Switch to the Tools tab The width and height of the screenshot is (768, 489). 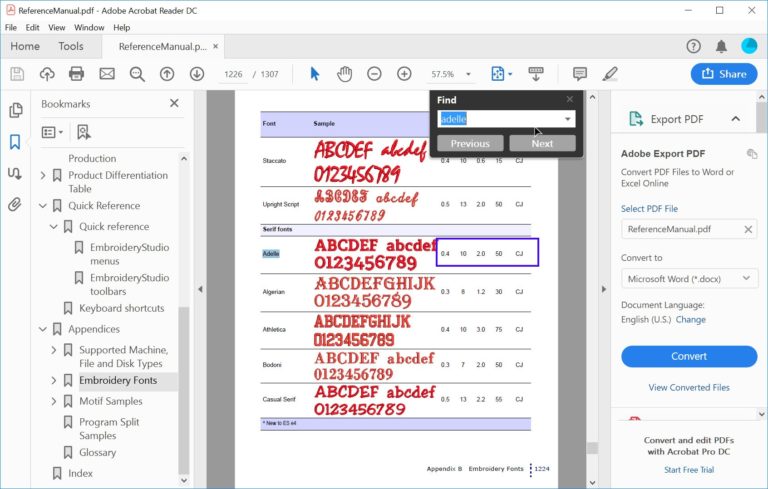tap(71, 46)
